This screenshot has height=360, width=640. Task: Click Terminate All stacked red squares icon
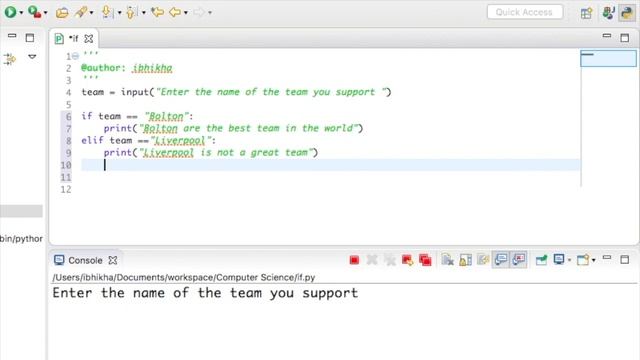point(425,260)
